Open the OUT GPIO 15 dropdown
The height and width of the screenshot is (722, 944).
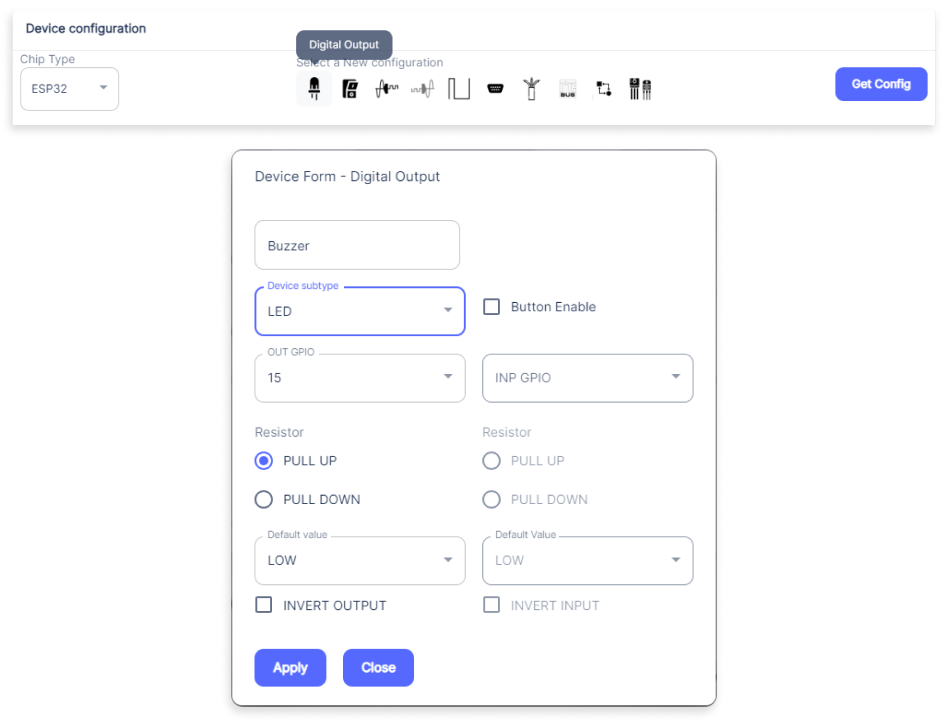click(360, 378)
